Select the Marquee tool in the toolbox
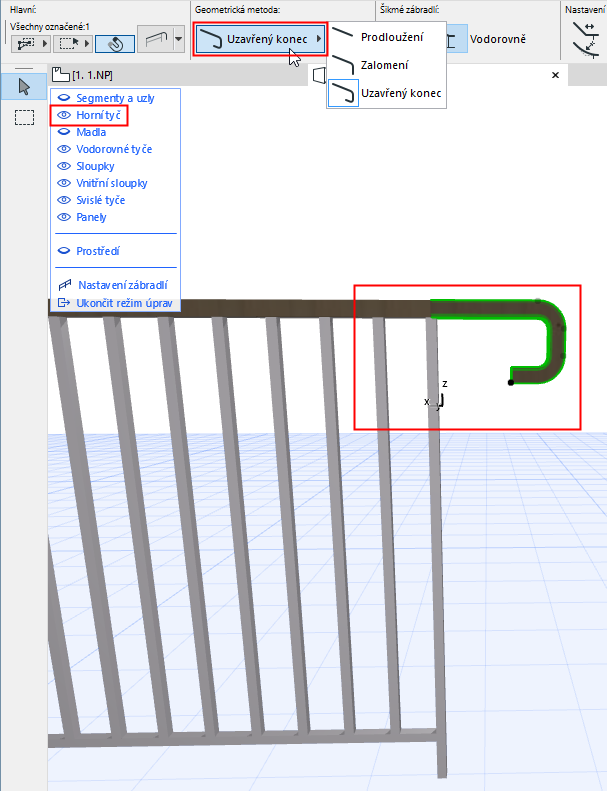 click(x=24, y=118)
